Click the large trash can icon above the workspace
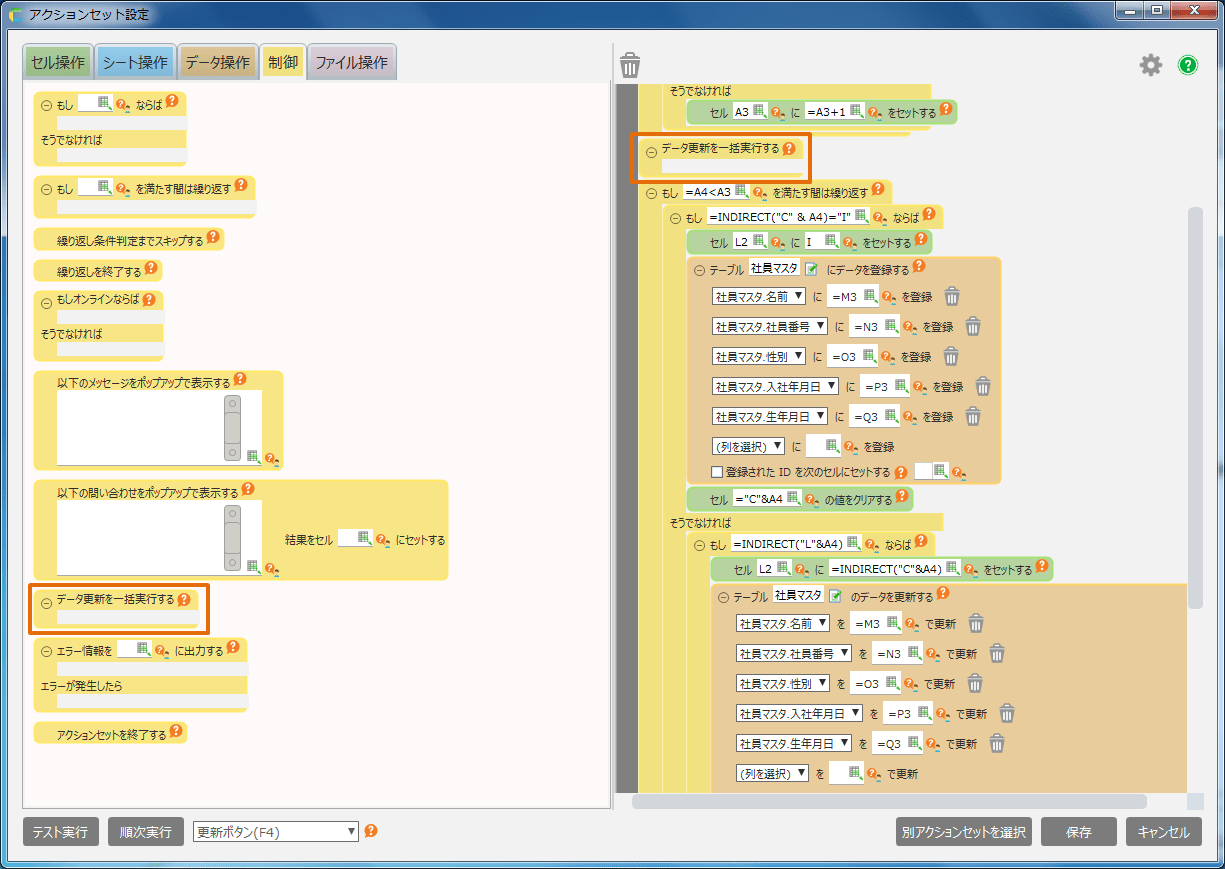 pyautogui.click(x=630, y=66)
